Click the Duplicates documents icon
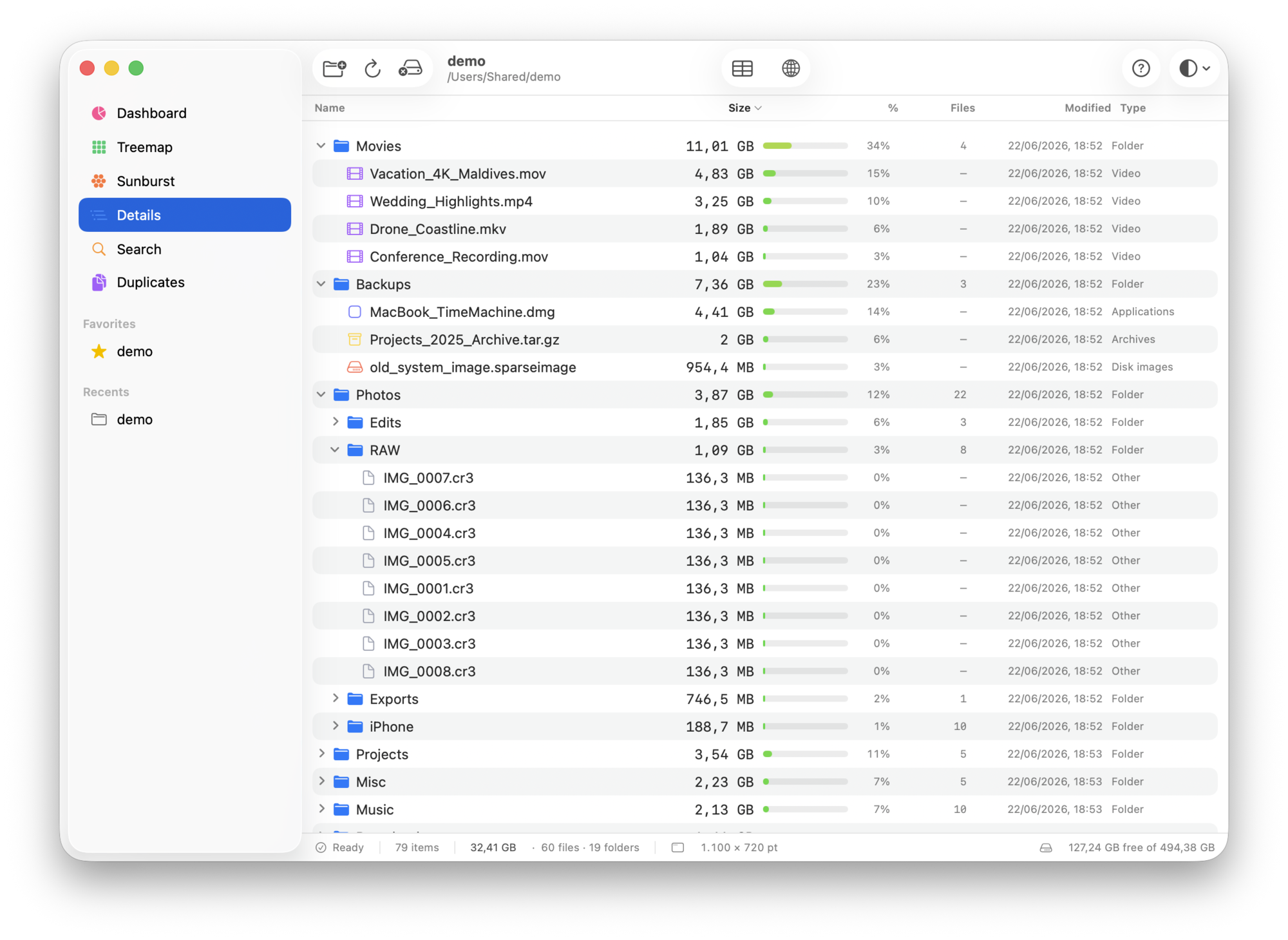 click(x=99, y=282)
